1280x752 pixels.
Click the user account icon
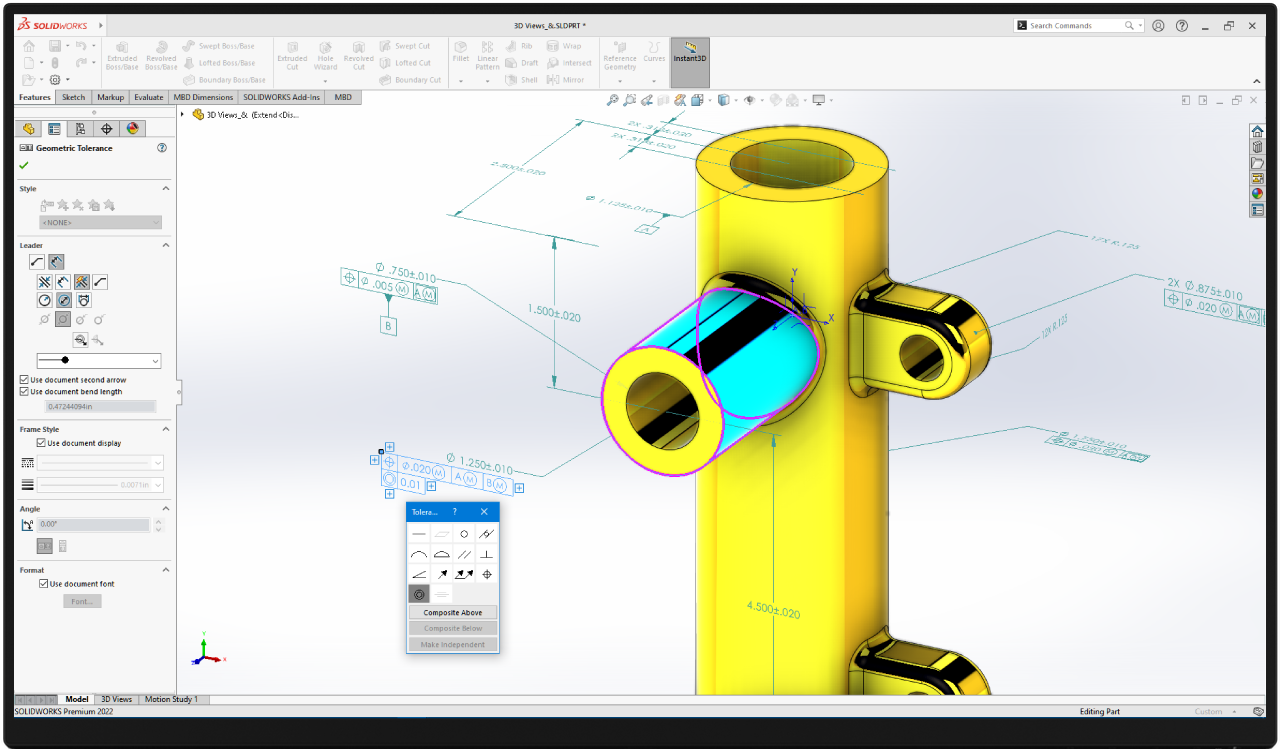[x=1158, y=26]
